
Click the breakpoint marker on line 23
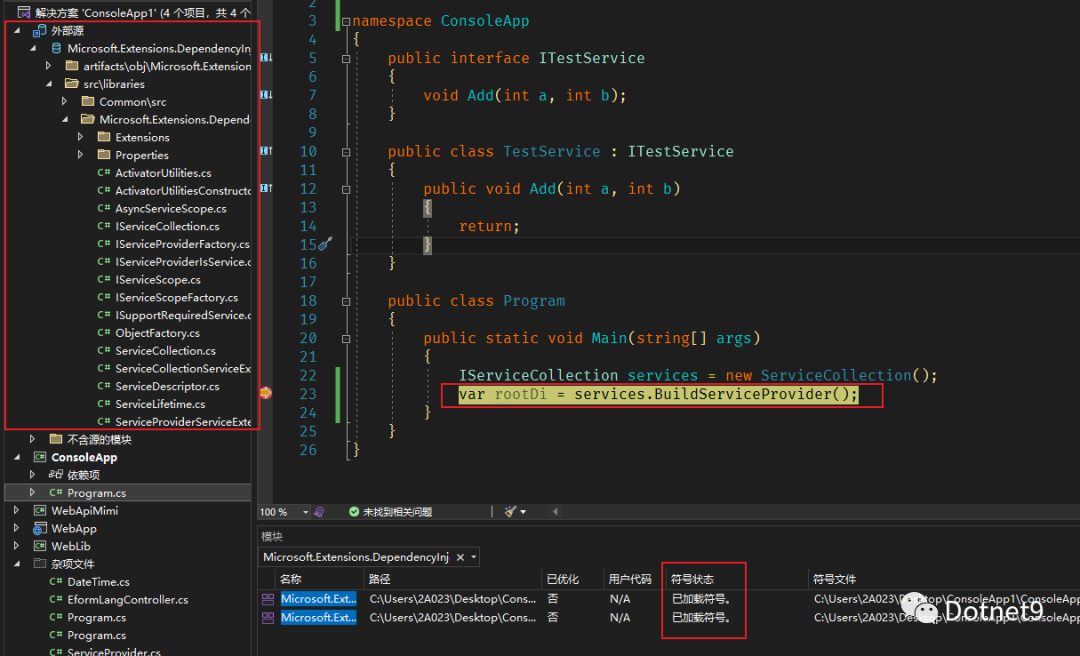click(265, 394)
